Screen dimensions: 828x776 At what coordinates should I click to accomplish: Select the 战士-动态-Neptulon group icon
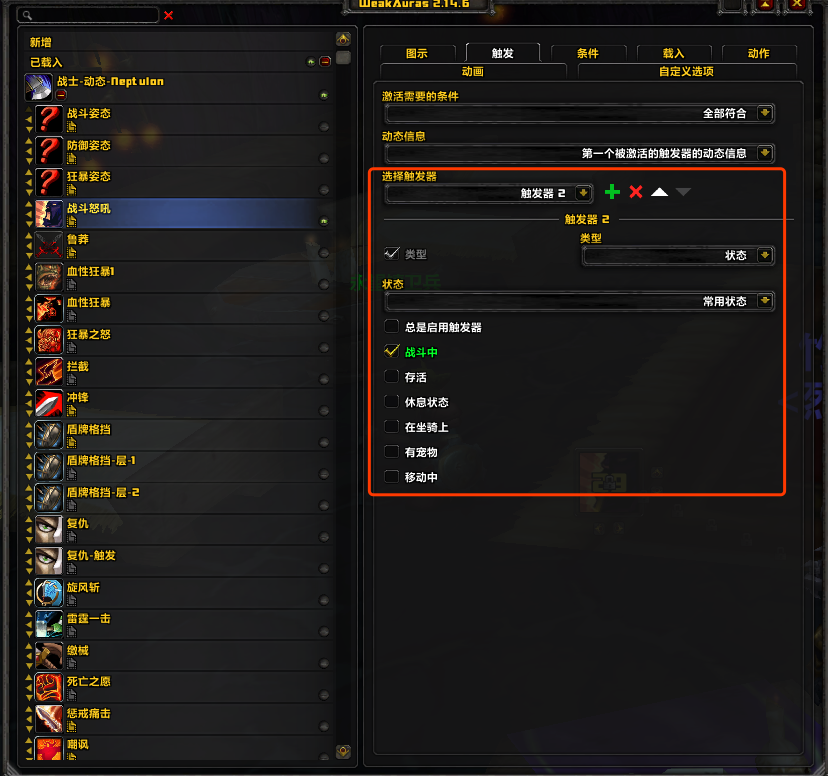[x=39, y=87]
